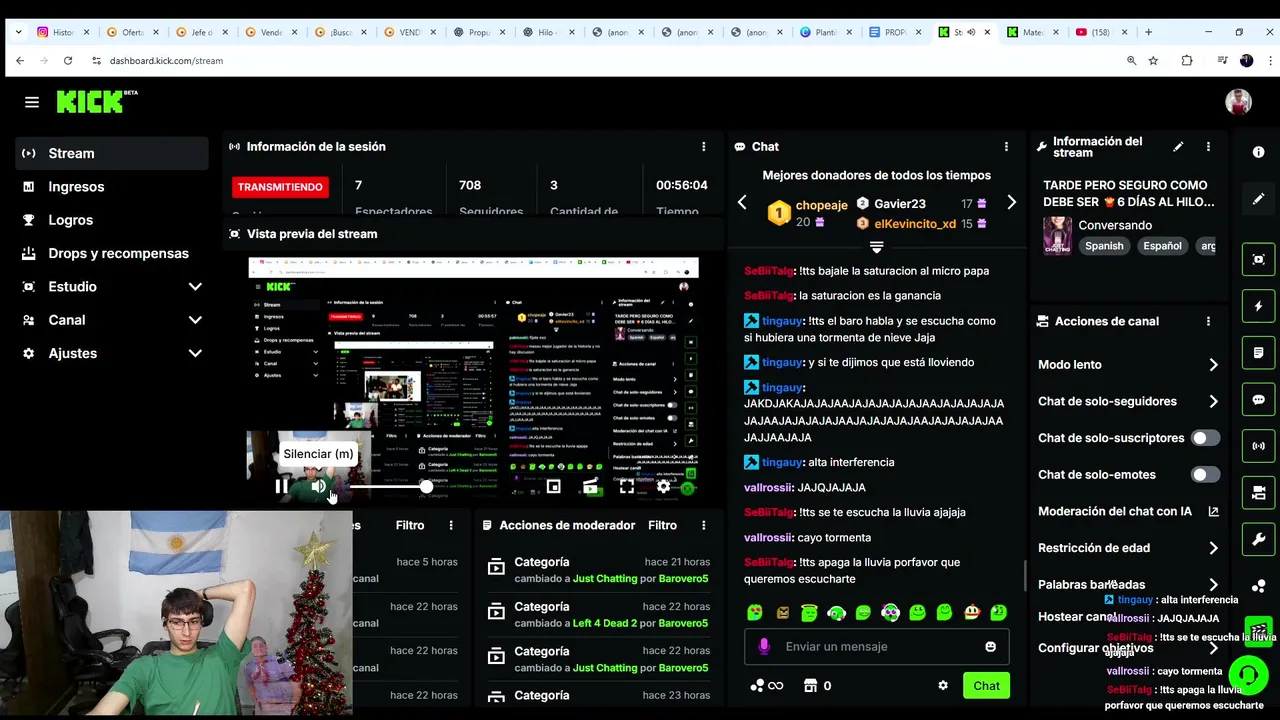Click the Spanish tag
1280x720 pixels.
click(1104, 246)
